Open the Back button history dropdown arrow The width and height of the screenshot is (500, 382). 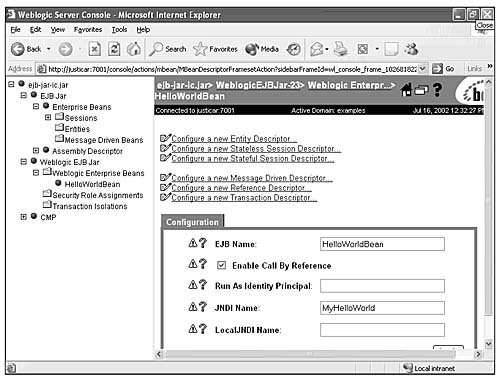(49, 49)
